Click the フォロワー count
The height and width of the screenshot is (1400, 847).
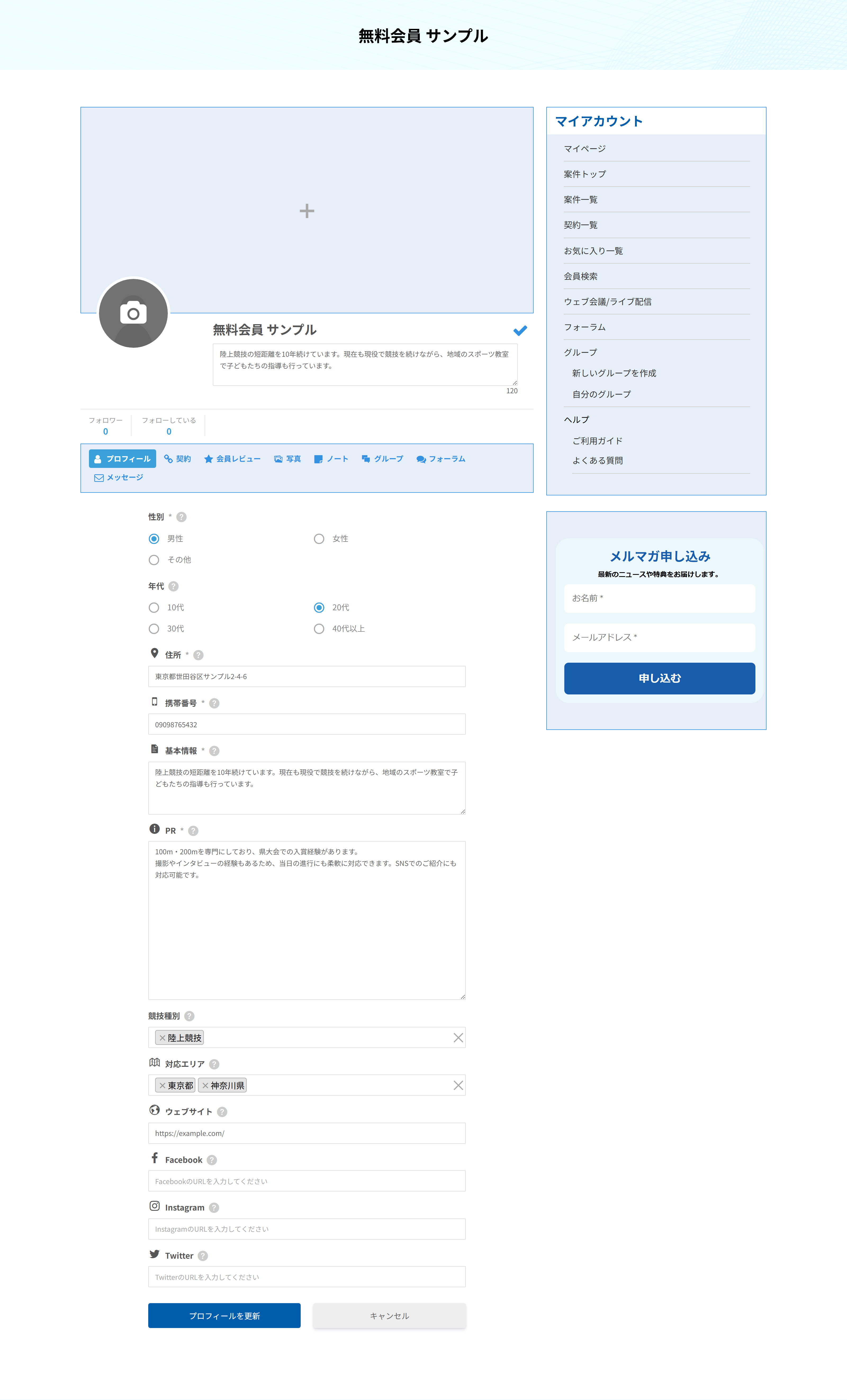coord(106,432)
